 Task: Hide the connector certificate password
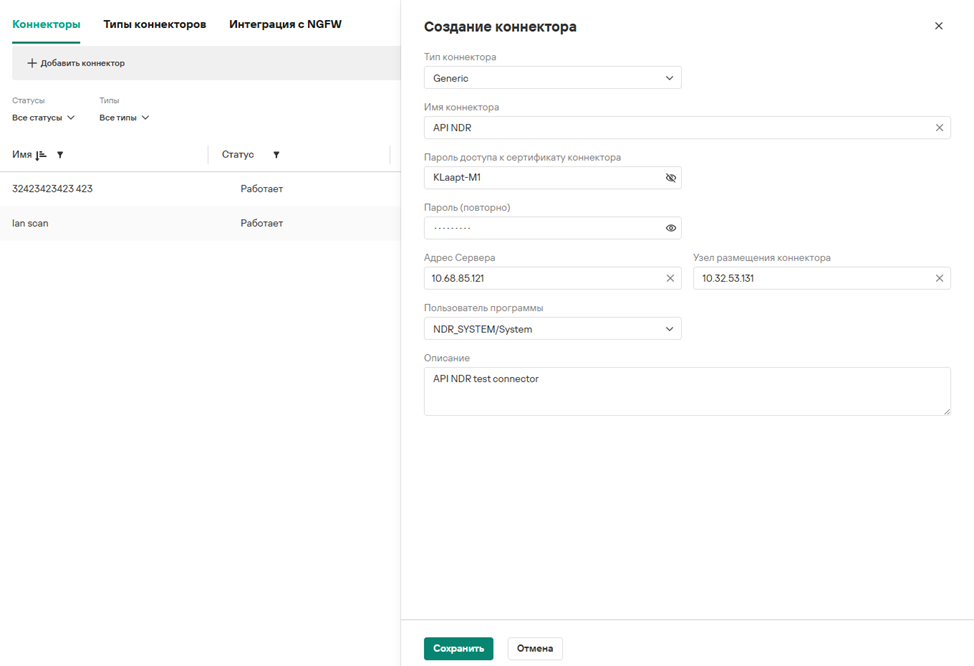pos(671,178)
